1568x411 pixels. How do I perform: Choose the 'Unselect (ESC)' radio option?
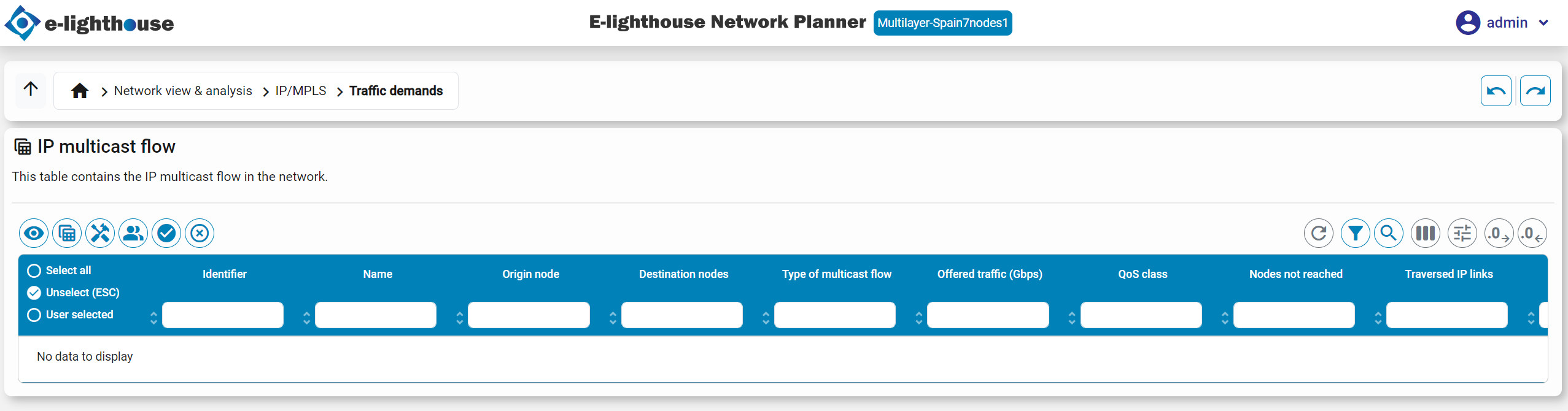click(34, 293)
